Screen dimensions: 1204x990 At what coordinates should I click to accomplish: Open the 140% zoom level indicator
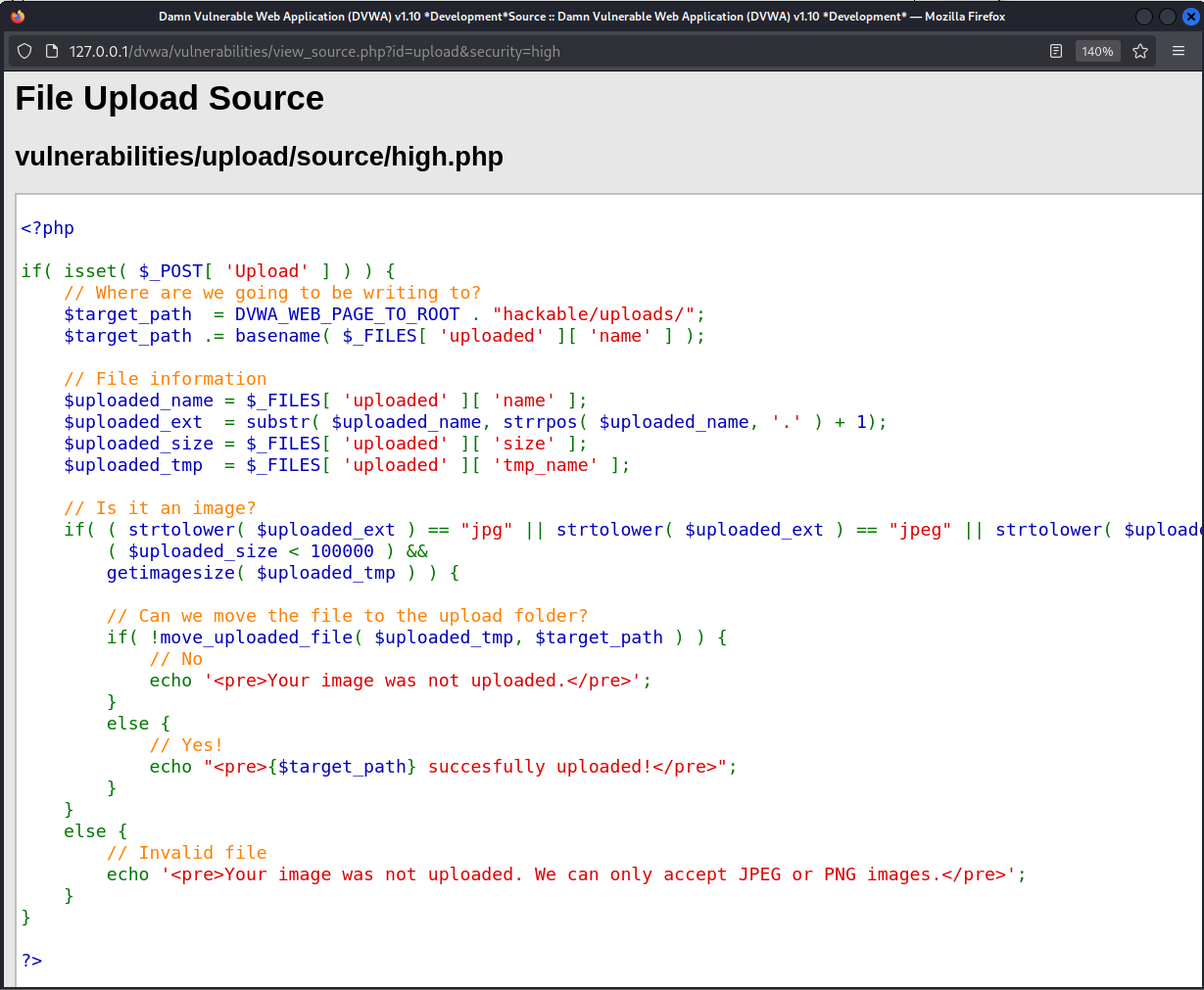click(1097, 51)
